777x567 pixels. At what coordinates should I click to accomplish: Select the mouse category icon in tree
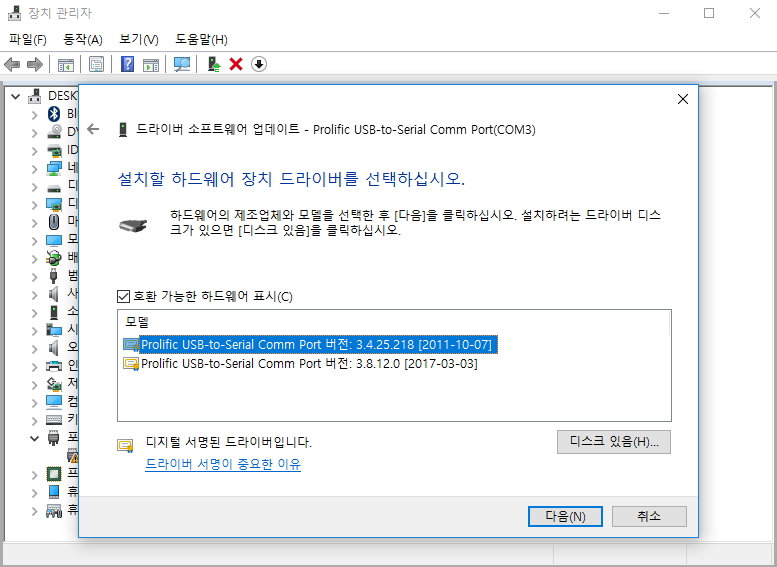pos(54,222)
